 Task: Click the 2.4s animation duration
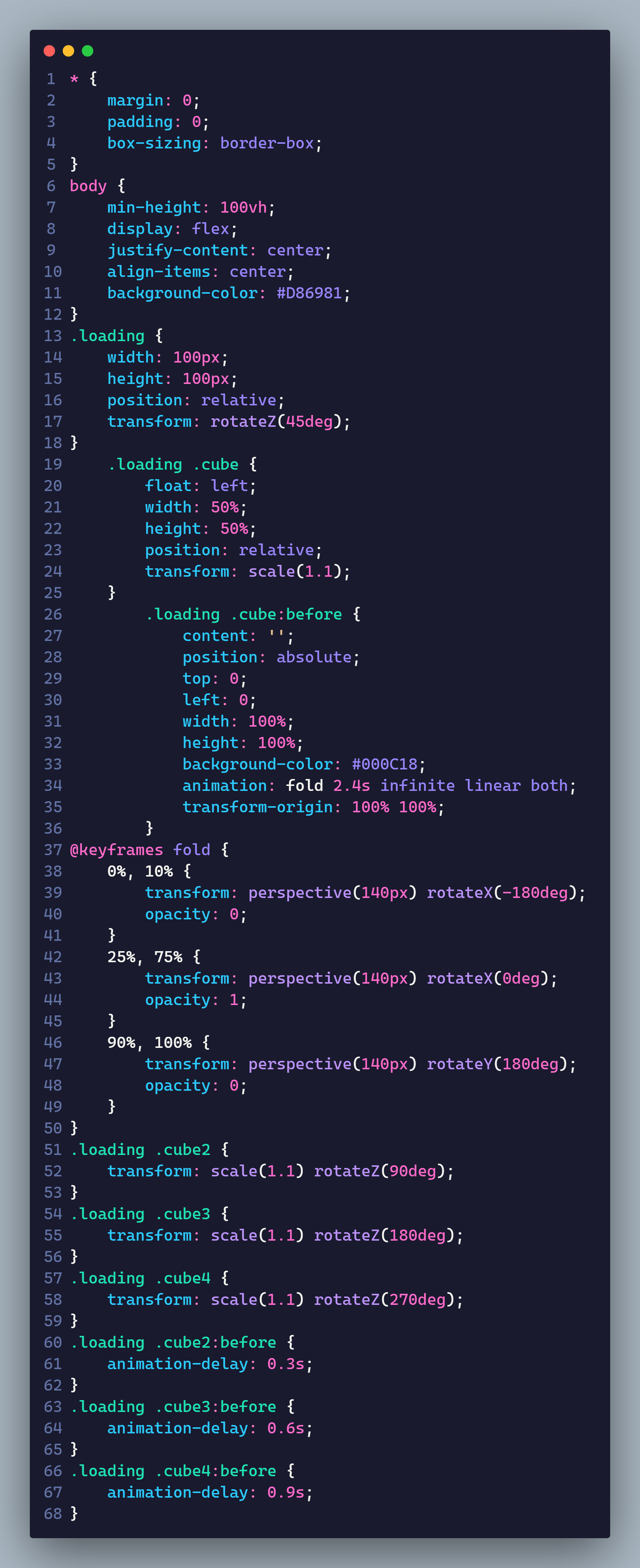[x=352, y=785]
